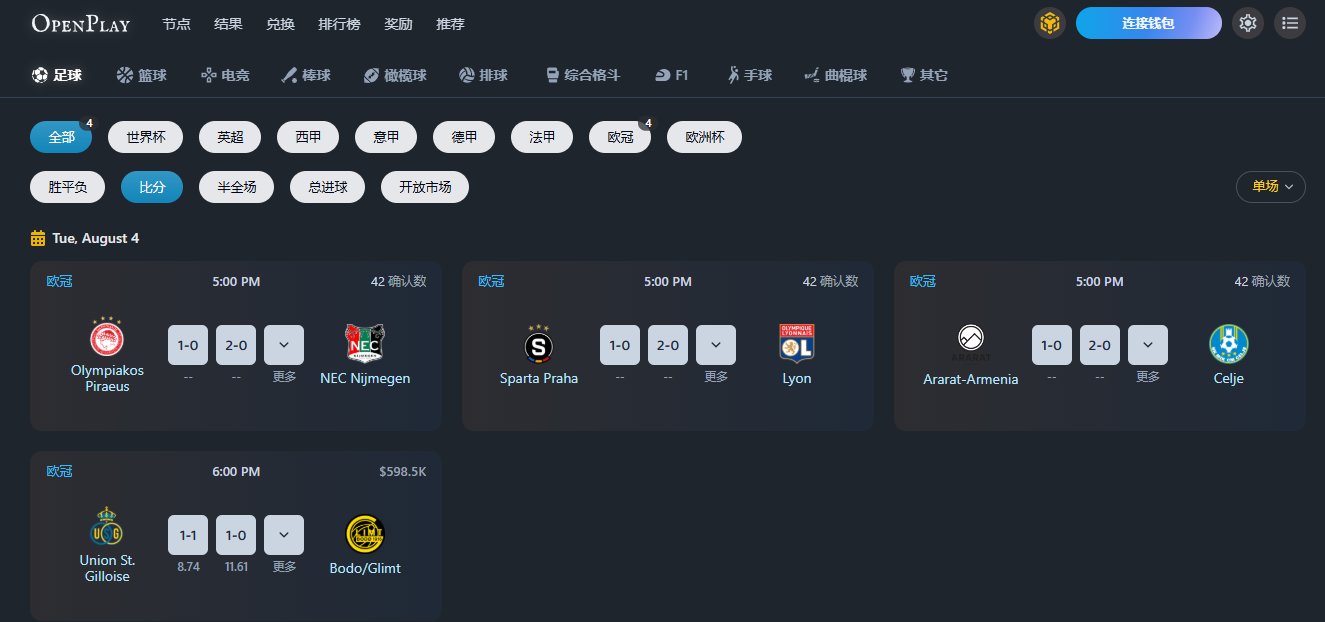Filter by 世界杯 league
Image resolution: width=1325 pixels, height=622 pixels.
146,137
